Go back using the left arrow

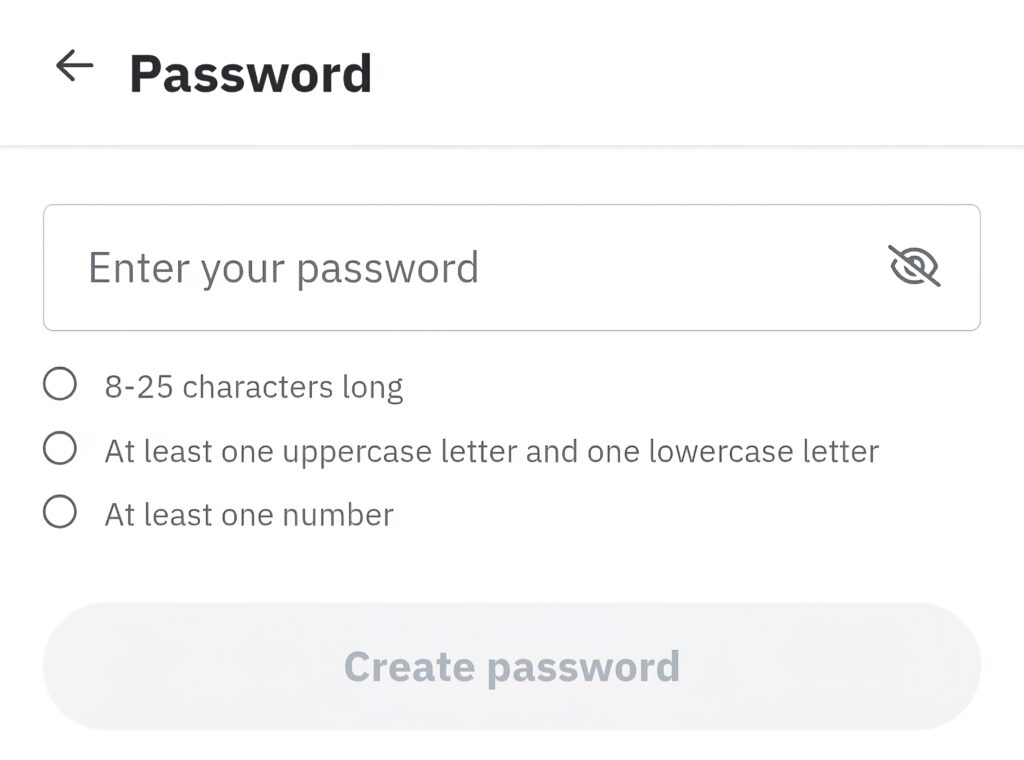coord(74,67)
